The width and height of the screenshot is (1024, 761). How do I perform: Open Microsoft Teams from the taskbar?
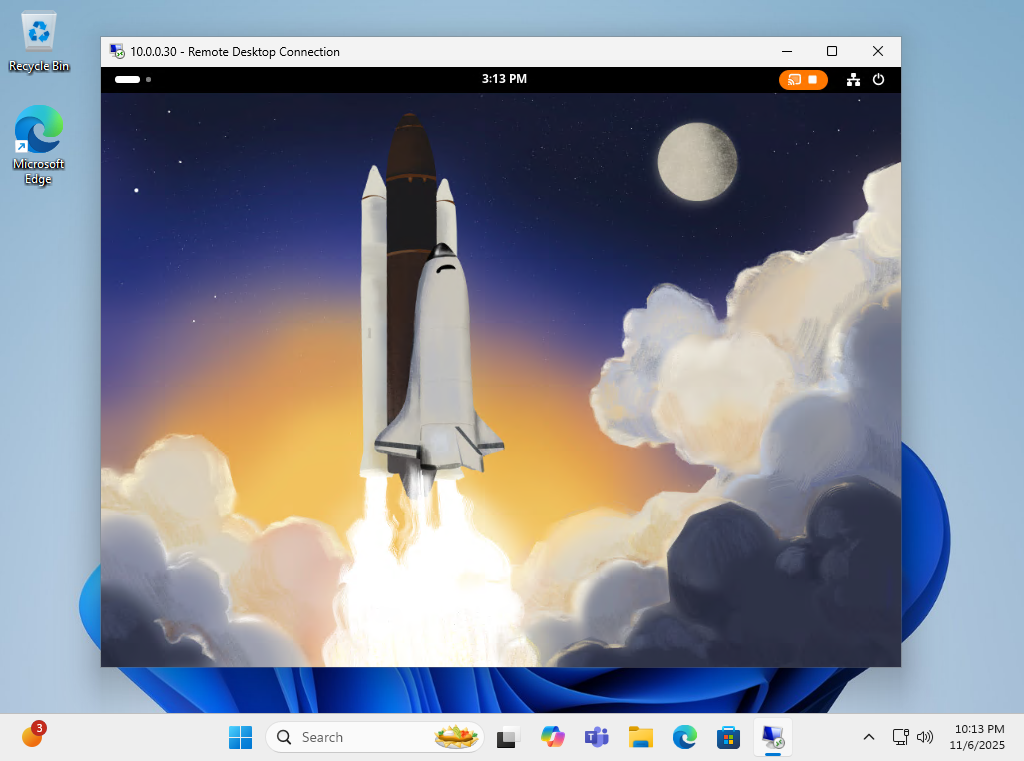point(596,737)
